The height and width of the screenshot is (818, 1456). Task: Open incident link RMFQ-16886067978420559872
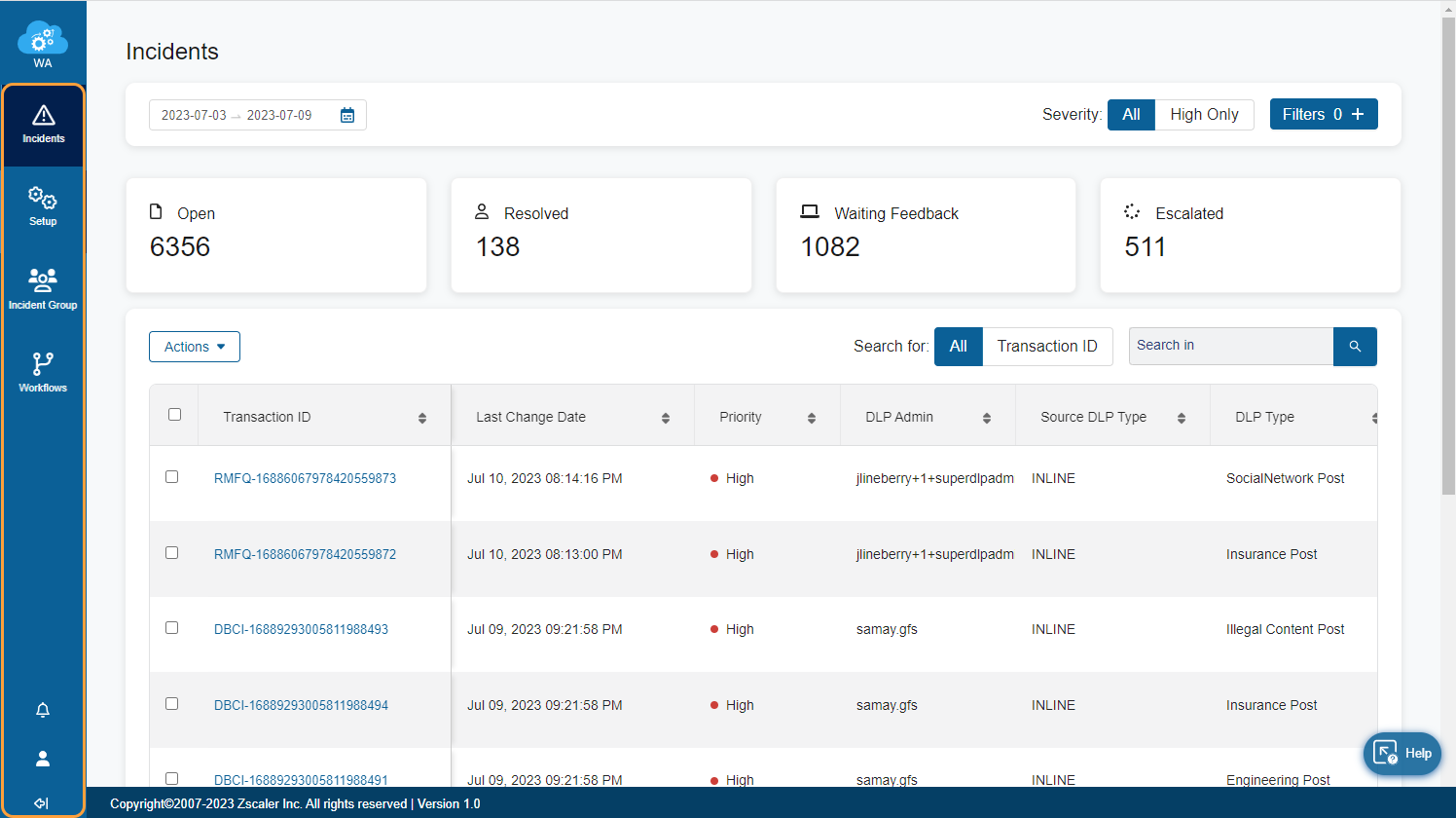point(305,554)
